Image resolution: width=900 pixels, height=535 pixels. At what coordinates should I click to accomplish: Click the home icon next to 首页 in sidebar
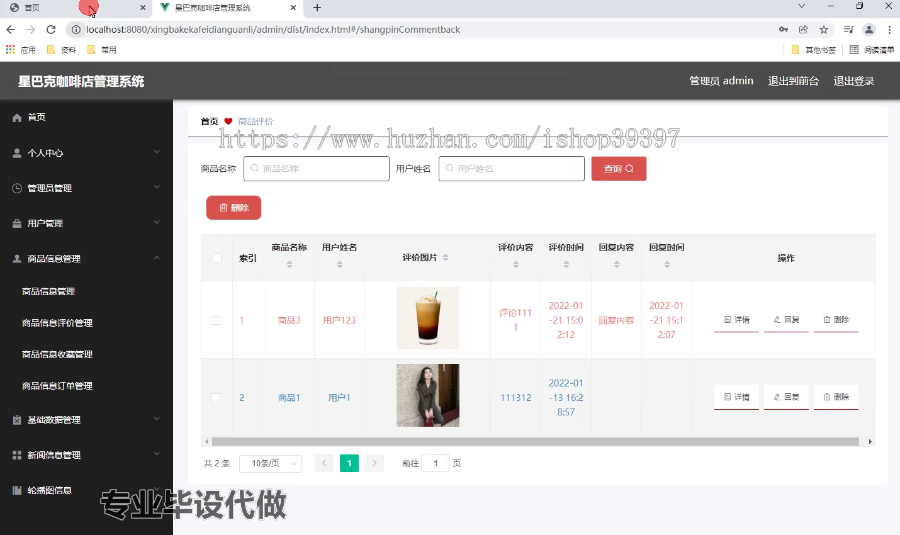[x=17, y=117]
